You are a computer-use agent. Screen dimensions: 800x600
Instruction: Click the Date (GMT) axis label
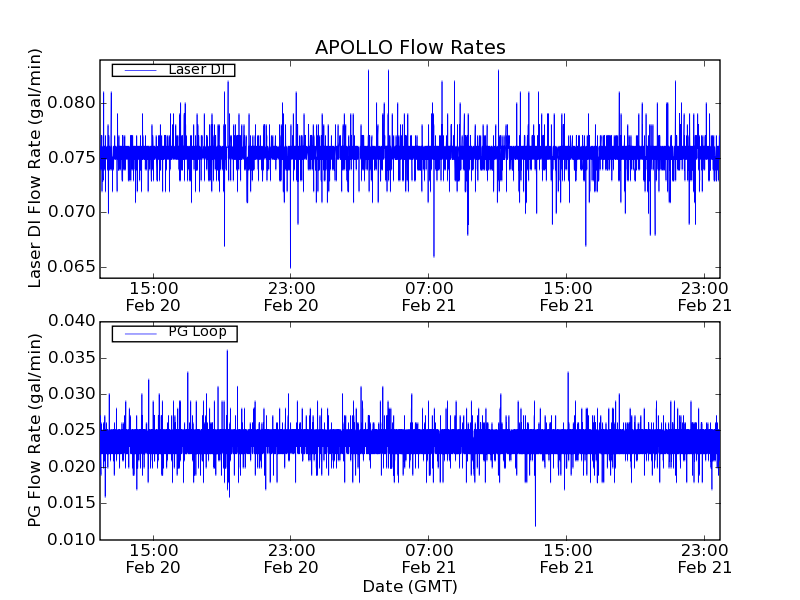click(x=410, y=586)
